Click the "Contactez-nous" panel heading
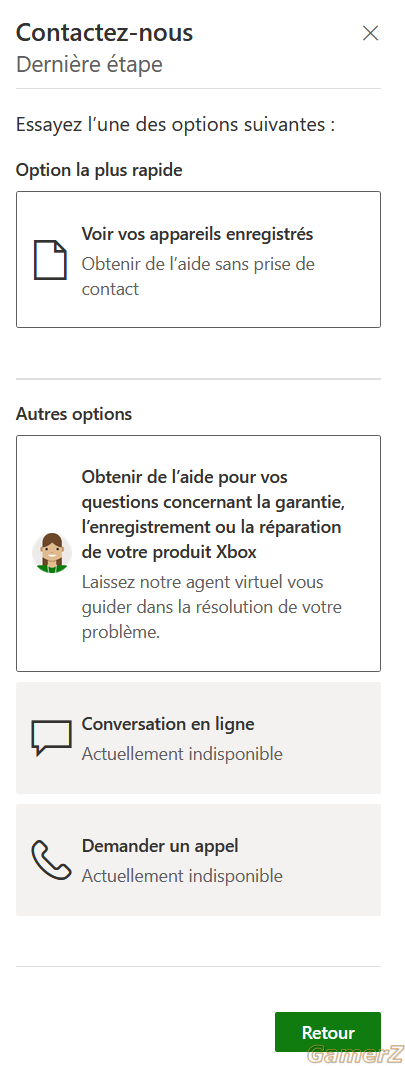 (x=105, y=32)
